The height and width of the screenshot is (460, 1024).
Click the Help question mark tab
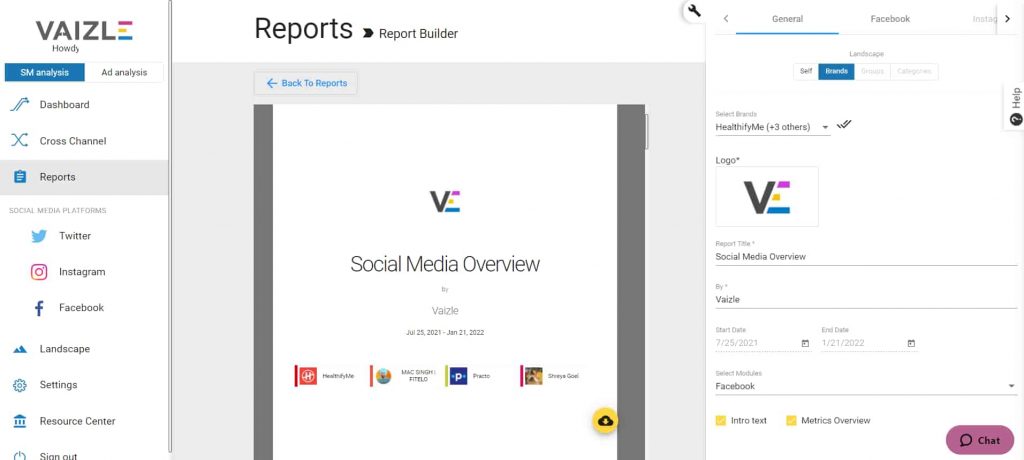pos(1015,107)
